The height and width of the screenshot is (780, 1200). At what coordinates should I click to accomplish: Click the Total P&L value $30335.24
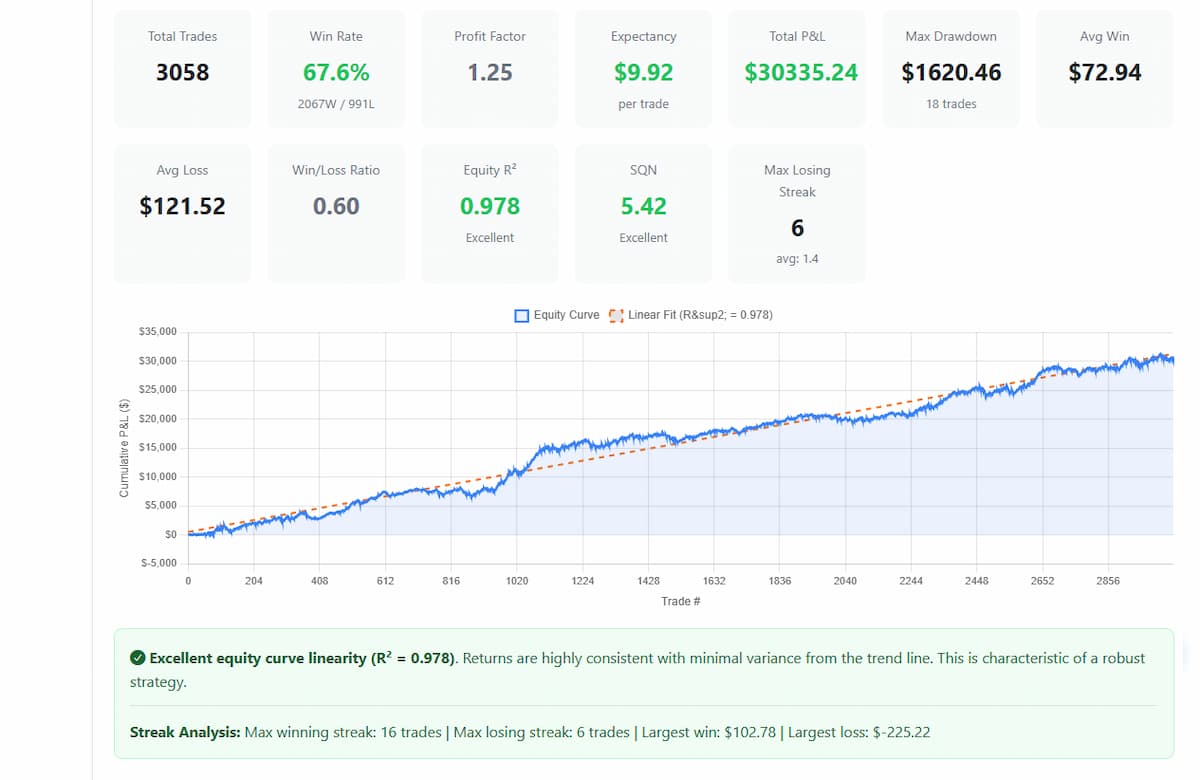[x=801, y=72]
